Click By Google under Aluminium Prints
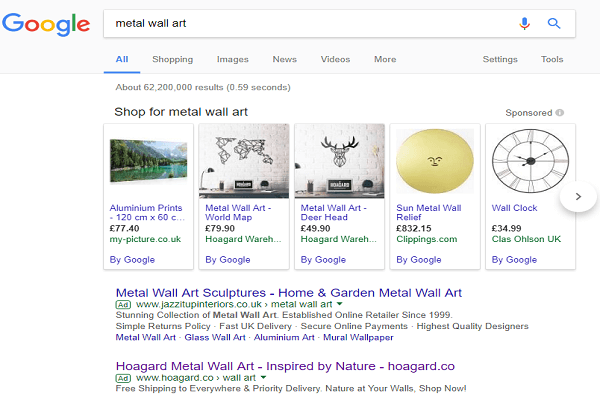This screenshot has width=600, height=400. pos(132,260)
